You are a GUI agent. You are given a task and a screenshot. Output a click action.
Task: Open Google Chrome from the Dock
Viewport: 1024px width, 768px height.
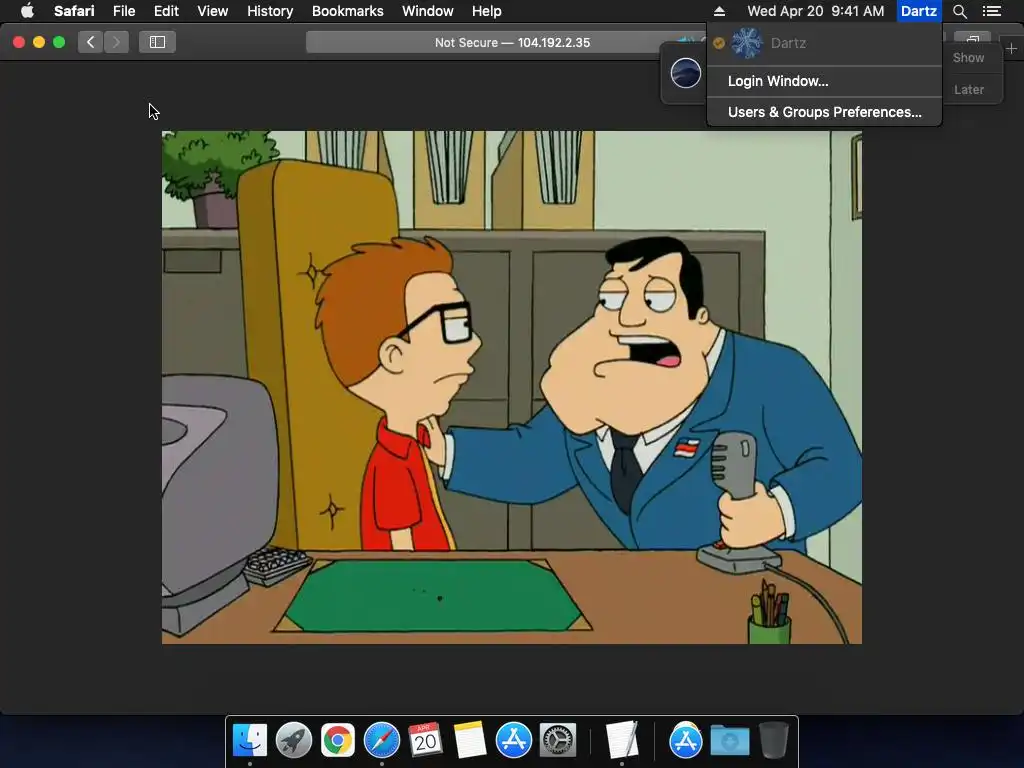pyautogui.click(x=338, y=740)
